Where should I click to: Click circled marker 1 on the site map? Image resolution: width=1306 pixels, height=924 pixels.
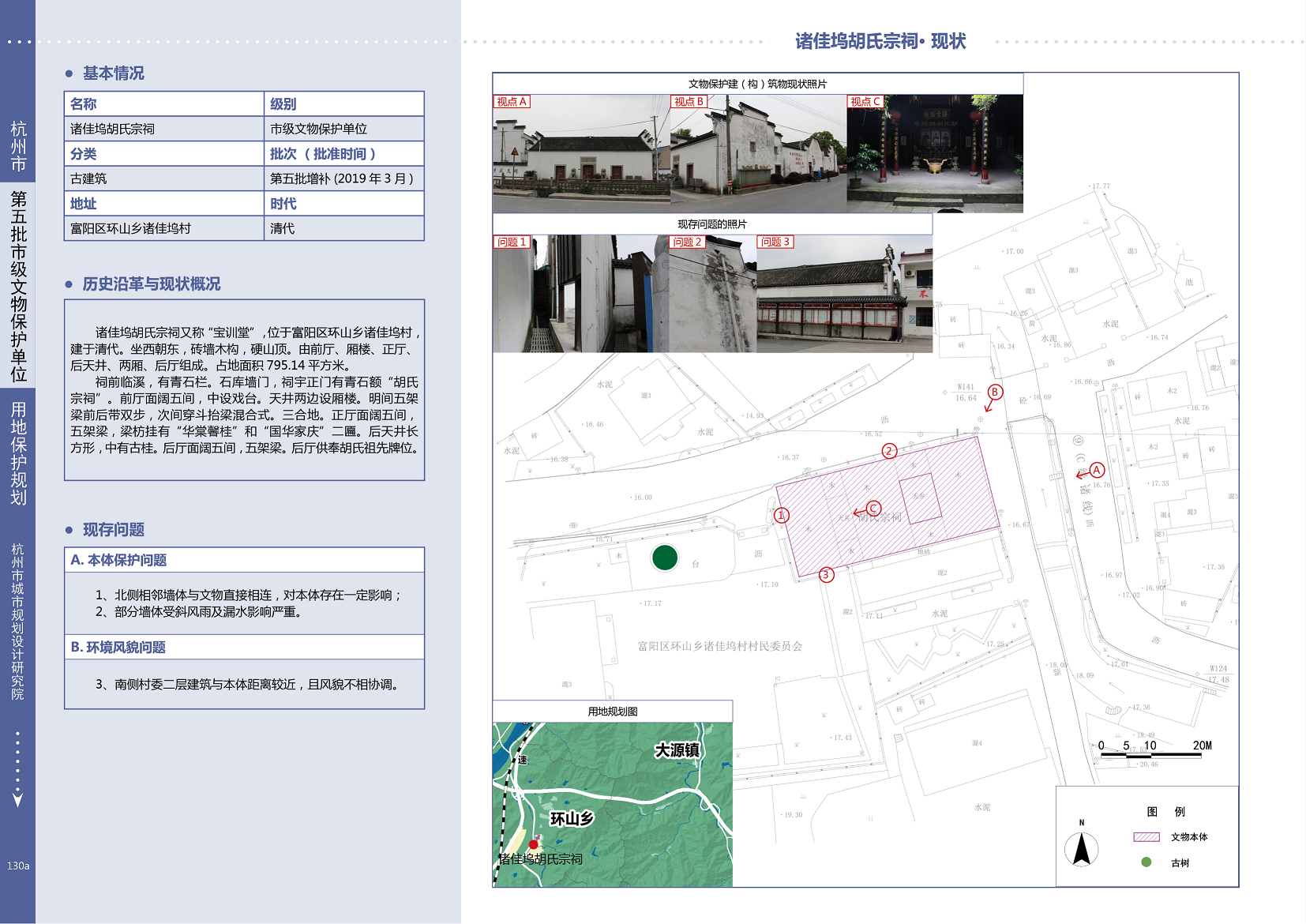(782, 516)
